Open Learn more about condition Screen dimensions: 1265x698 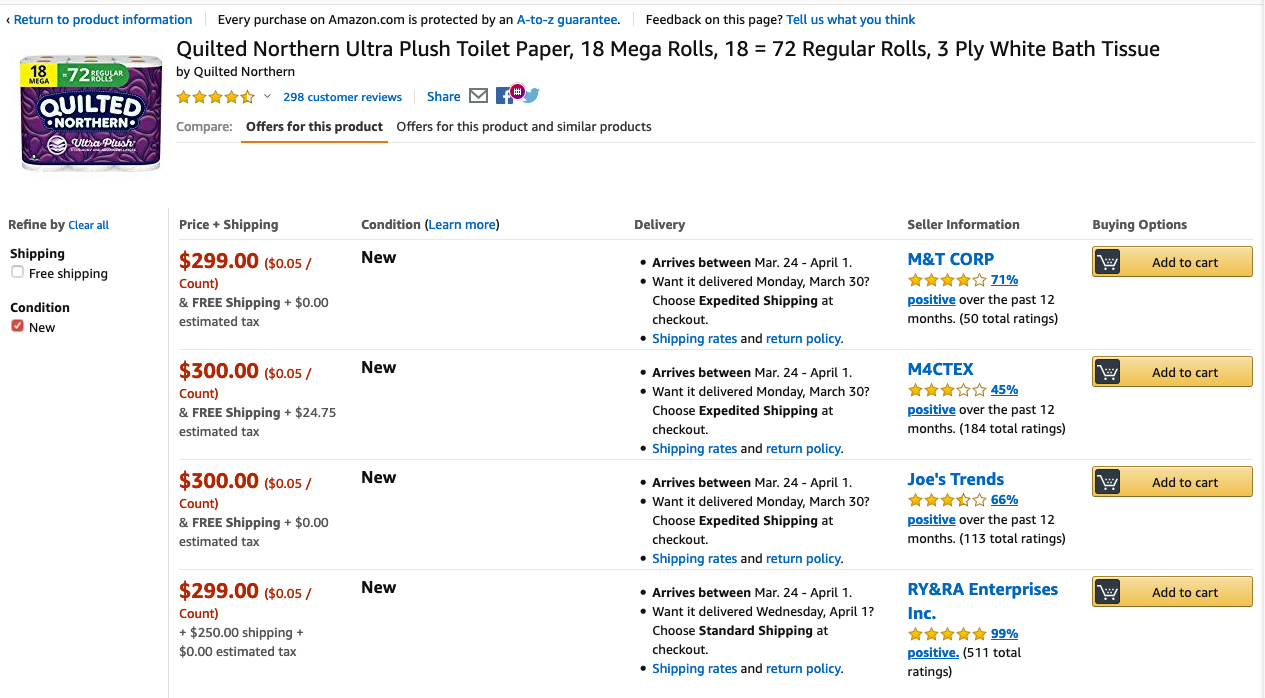(x=462, y=225)
